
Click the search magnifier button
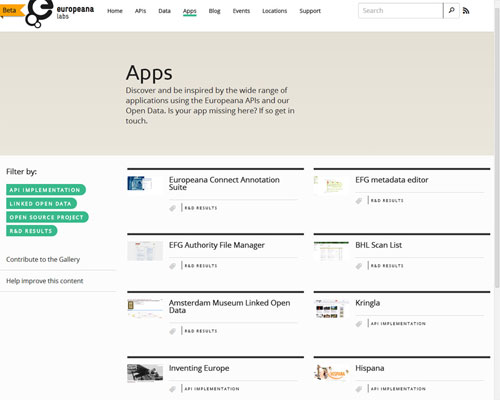coord(451,11)
